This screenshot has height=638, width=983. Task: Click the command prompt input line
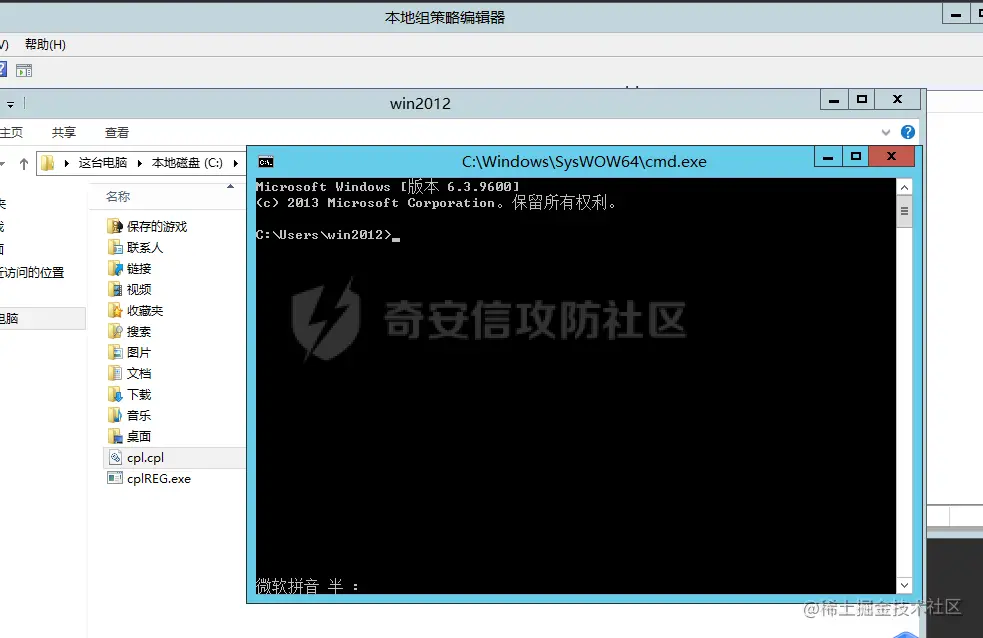pos(328,235)
